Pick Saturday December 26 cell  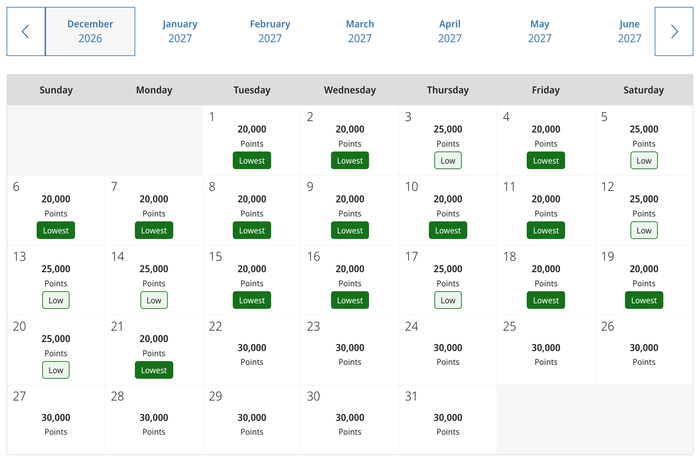[644, 350]
